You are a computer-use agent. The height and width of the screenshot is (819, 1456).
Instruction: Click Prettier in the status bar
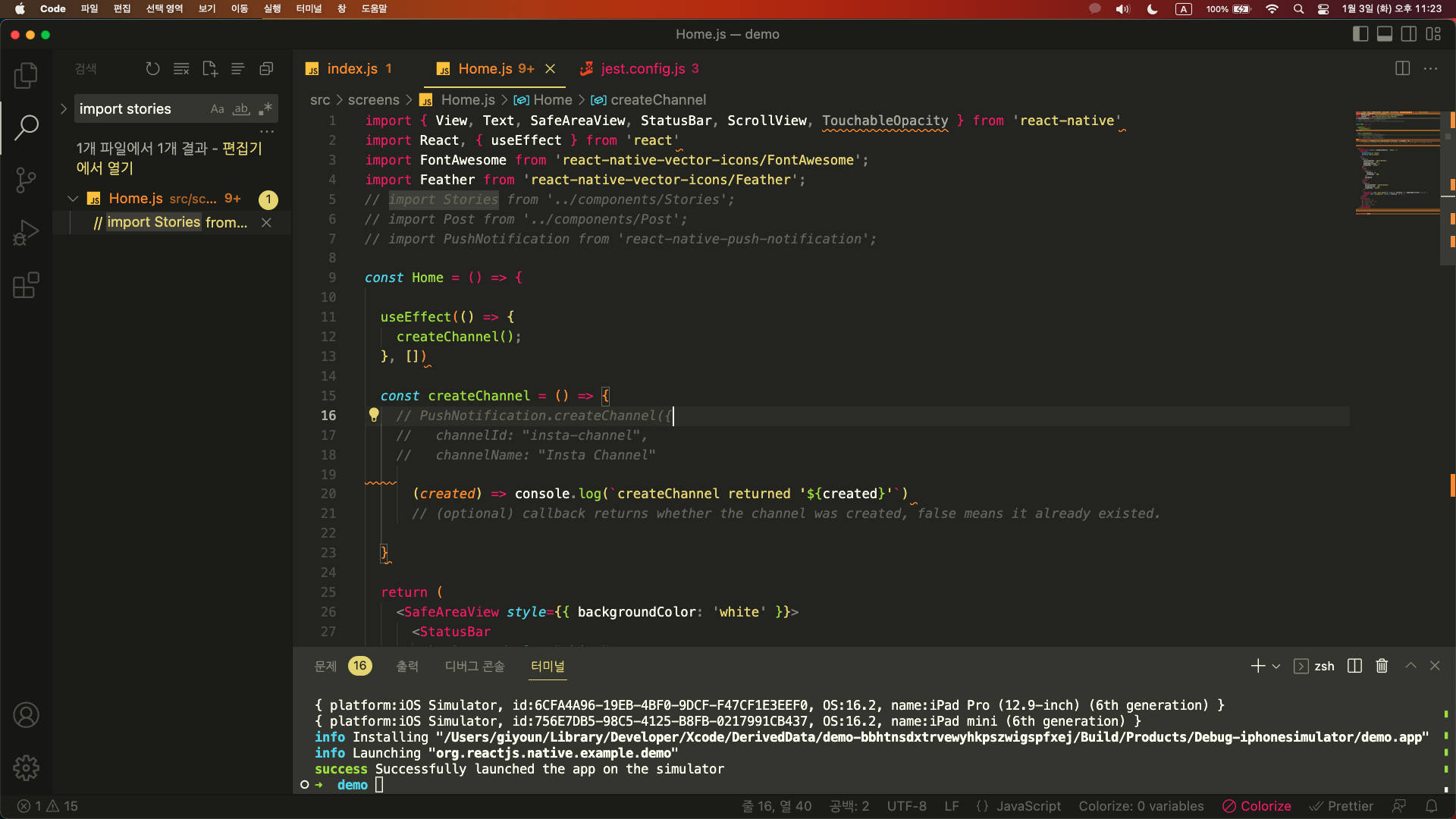(1341, 806)
